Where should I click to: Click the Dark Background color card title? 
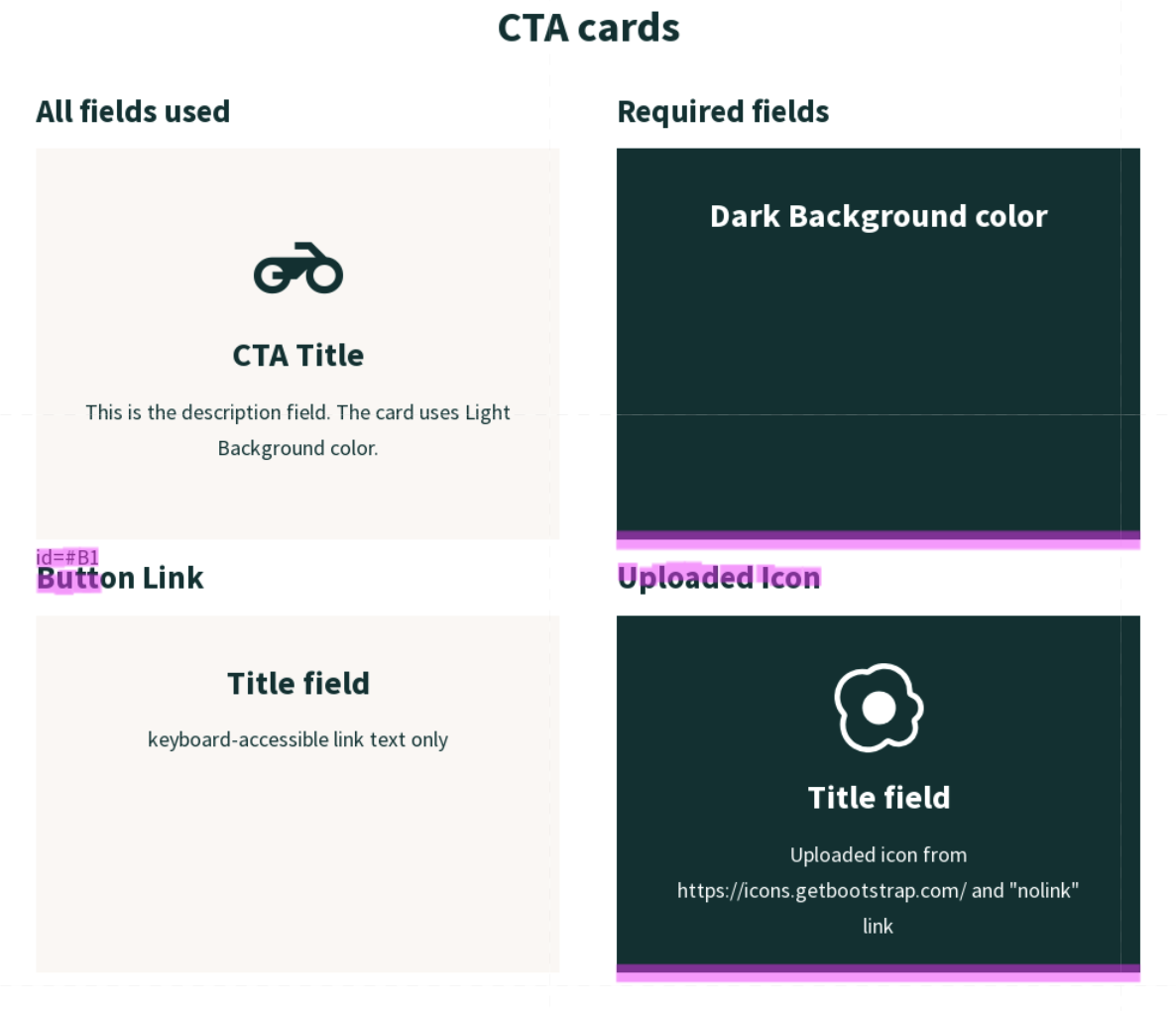879,216
